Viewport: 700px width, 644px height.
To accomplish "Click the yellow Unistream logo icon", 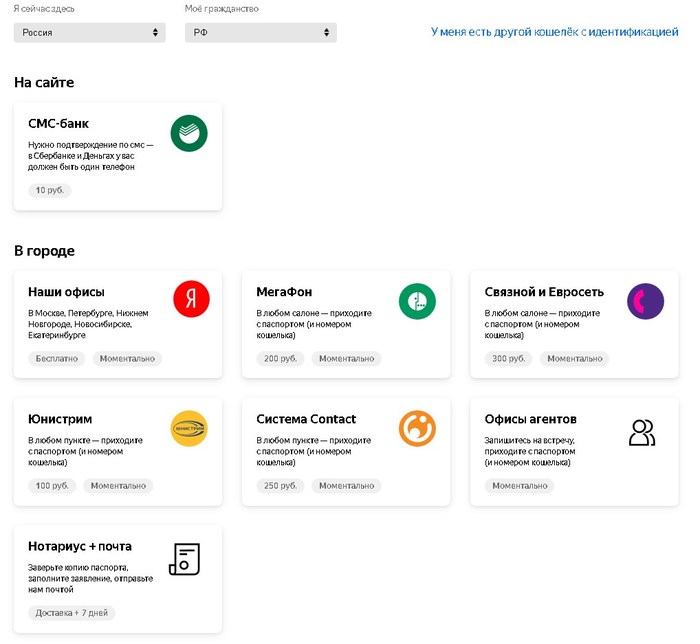I will pos(189,428).
